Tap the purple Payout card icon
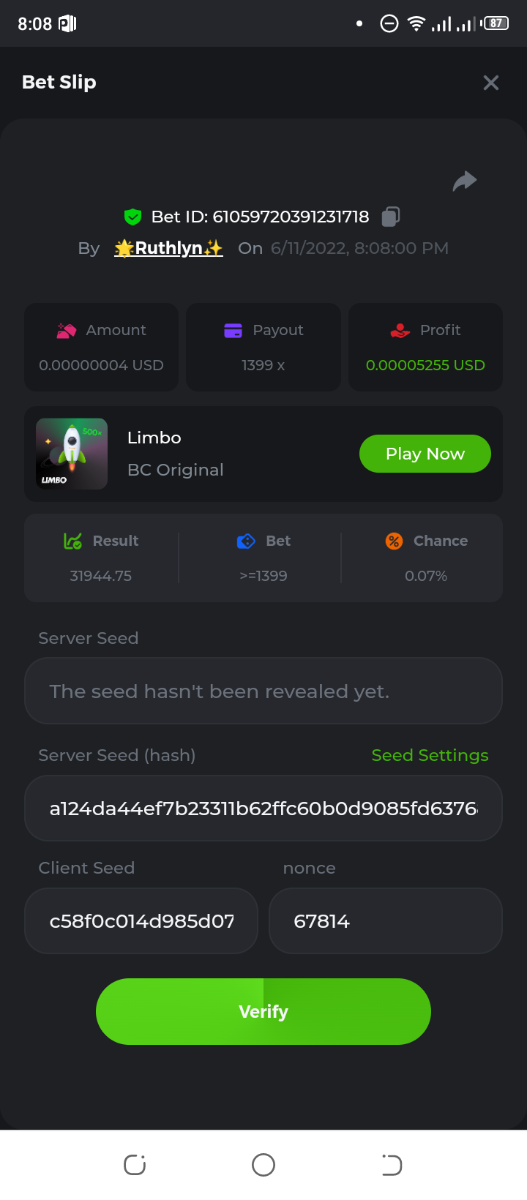The image size is (527, 1200). point(233,330)
